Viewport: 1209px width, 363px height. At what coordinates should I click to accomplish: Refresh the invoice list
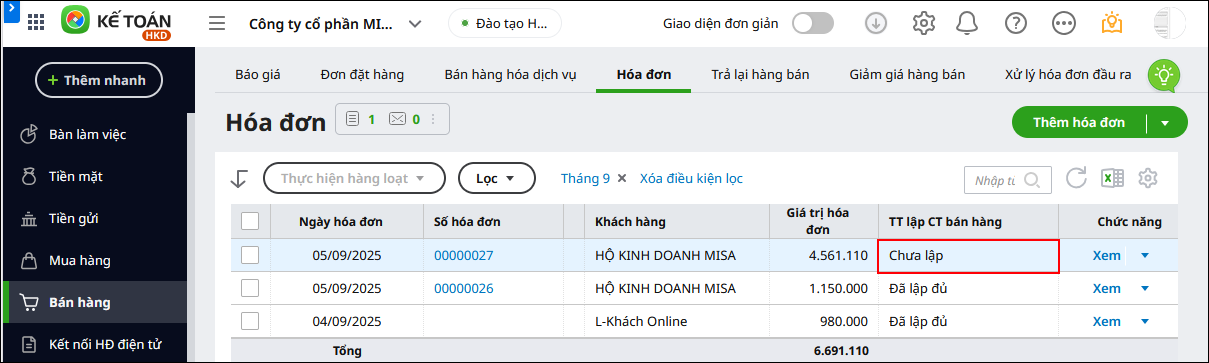[1076, 179]
